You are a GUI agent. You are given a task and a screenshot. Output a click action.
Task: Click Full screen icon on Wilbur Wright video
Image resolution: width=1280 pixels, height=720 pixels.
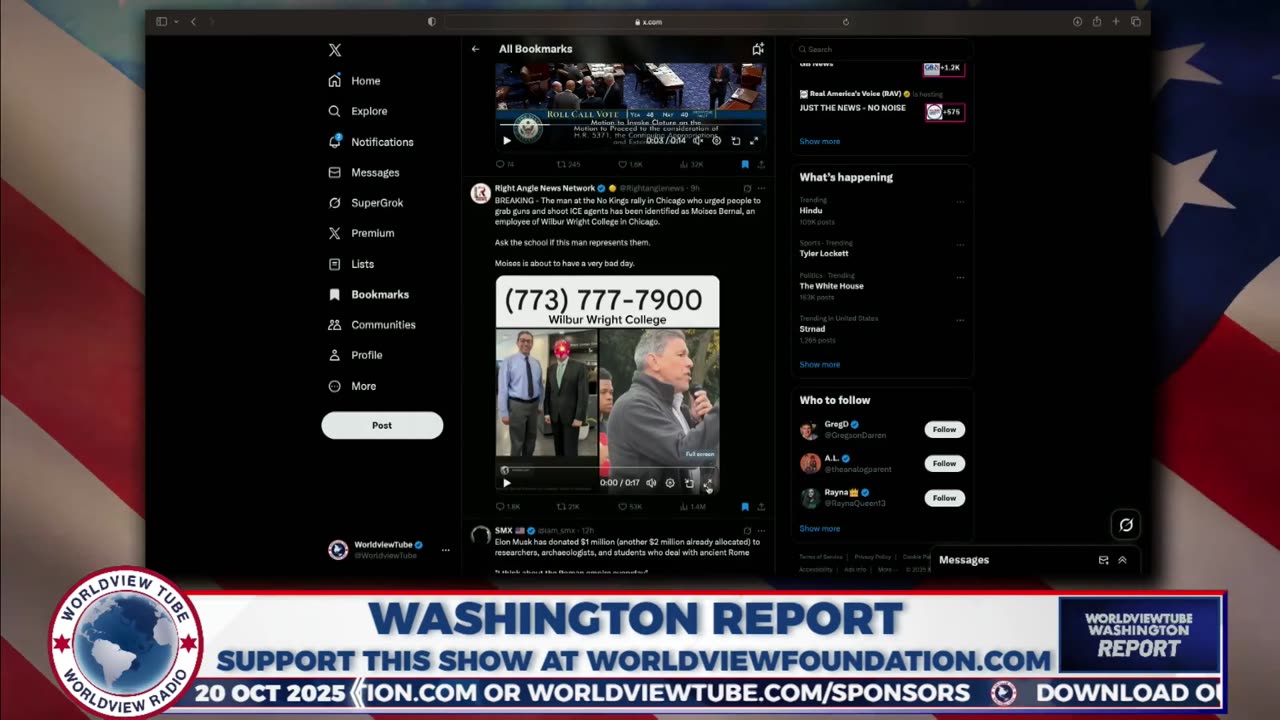pos(708,483)
